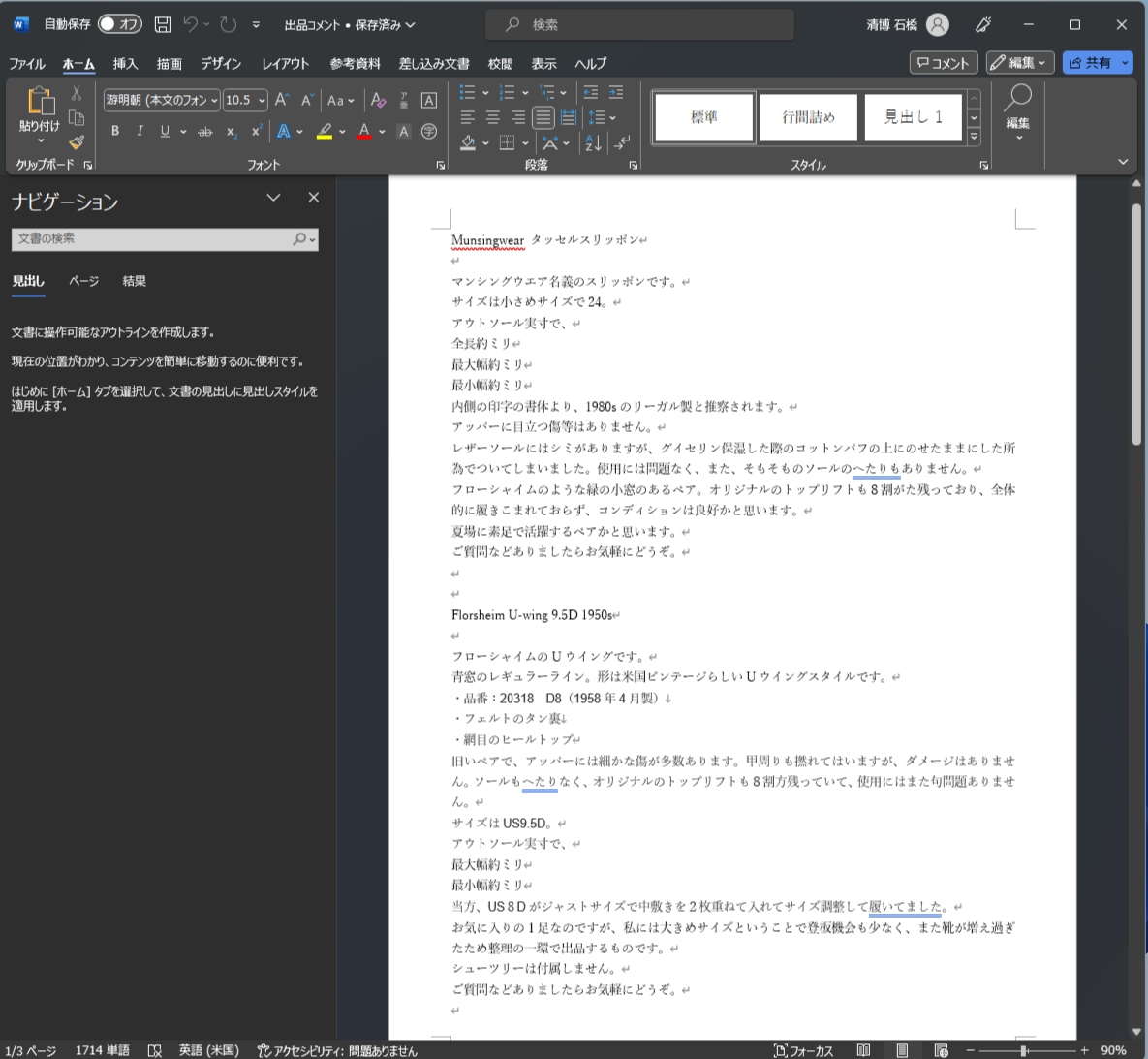The width and height of the screenshot is (1148, 1059).
Task: Toggle AutoSave (自動保存) switch
Action: tap(119, 24)
